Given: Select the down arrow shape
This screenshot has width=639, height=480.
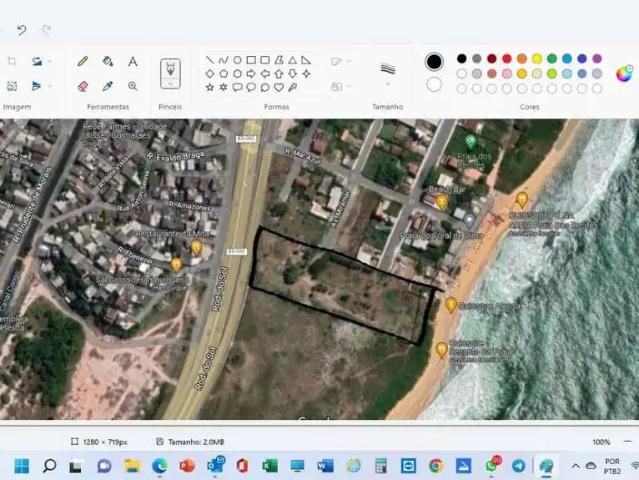Looking at the screenshot, I should [292, 74].
